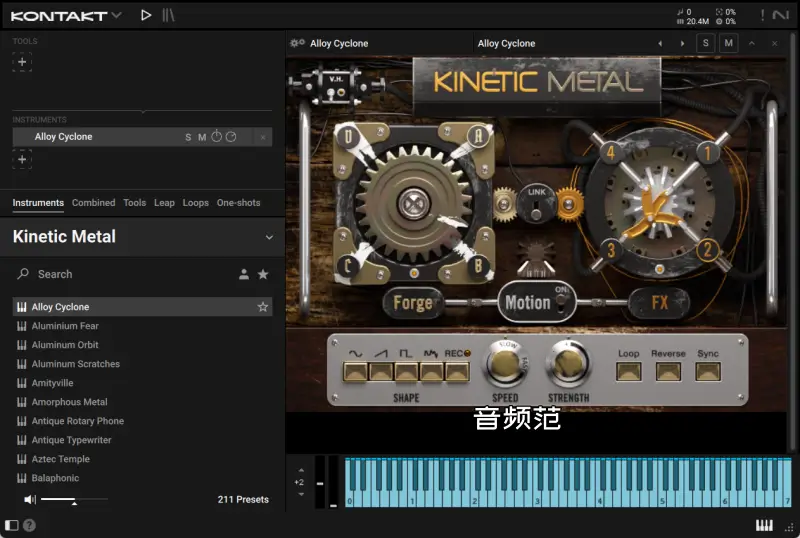Open help with the question mark icon
800x538 pixels.
point(30,525)
